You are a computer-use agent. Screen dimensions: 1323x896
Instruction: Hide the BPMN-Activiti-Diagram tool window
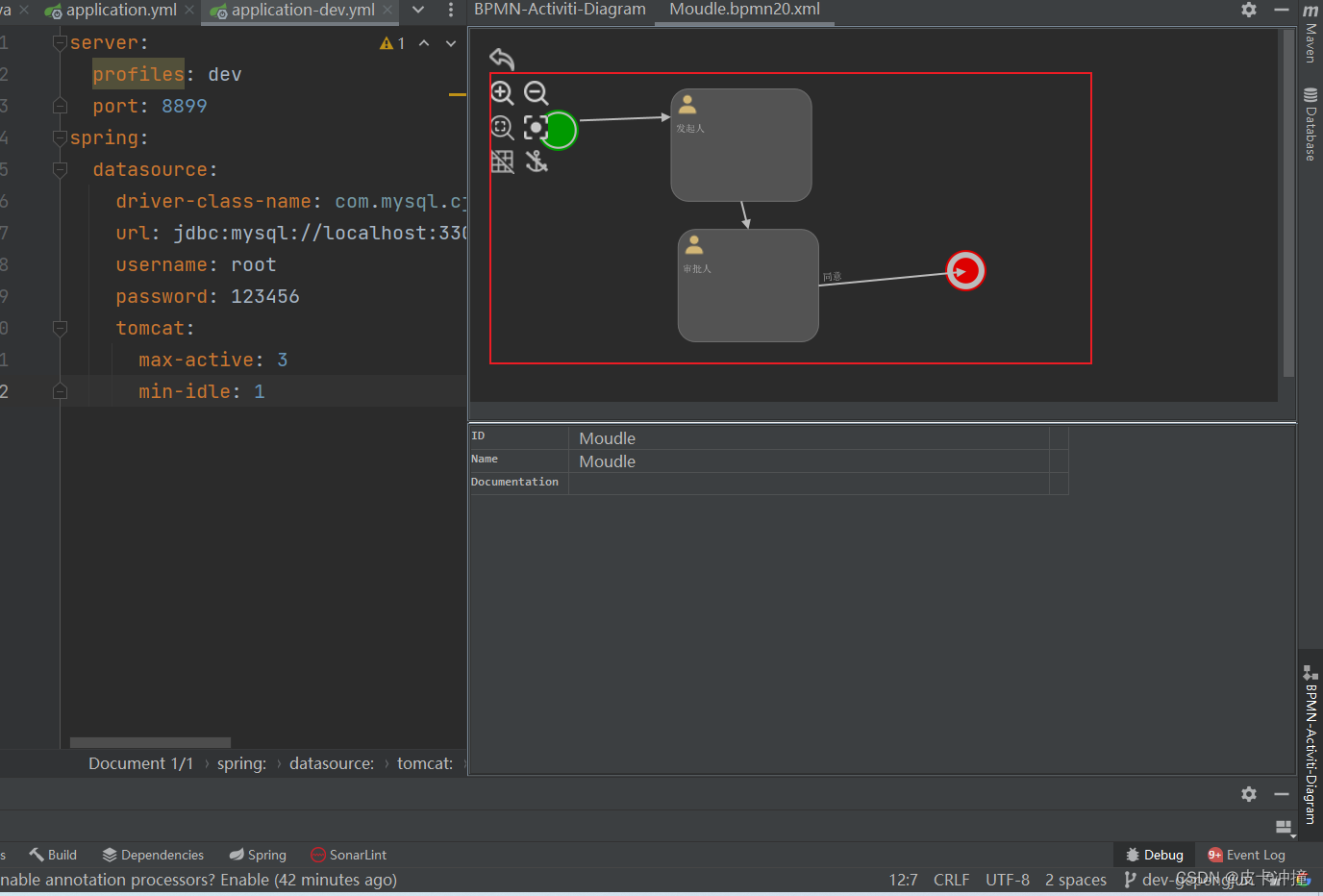1281,10
